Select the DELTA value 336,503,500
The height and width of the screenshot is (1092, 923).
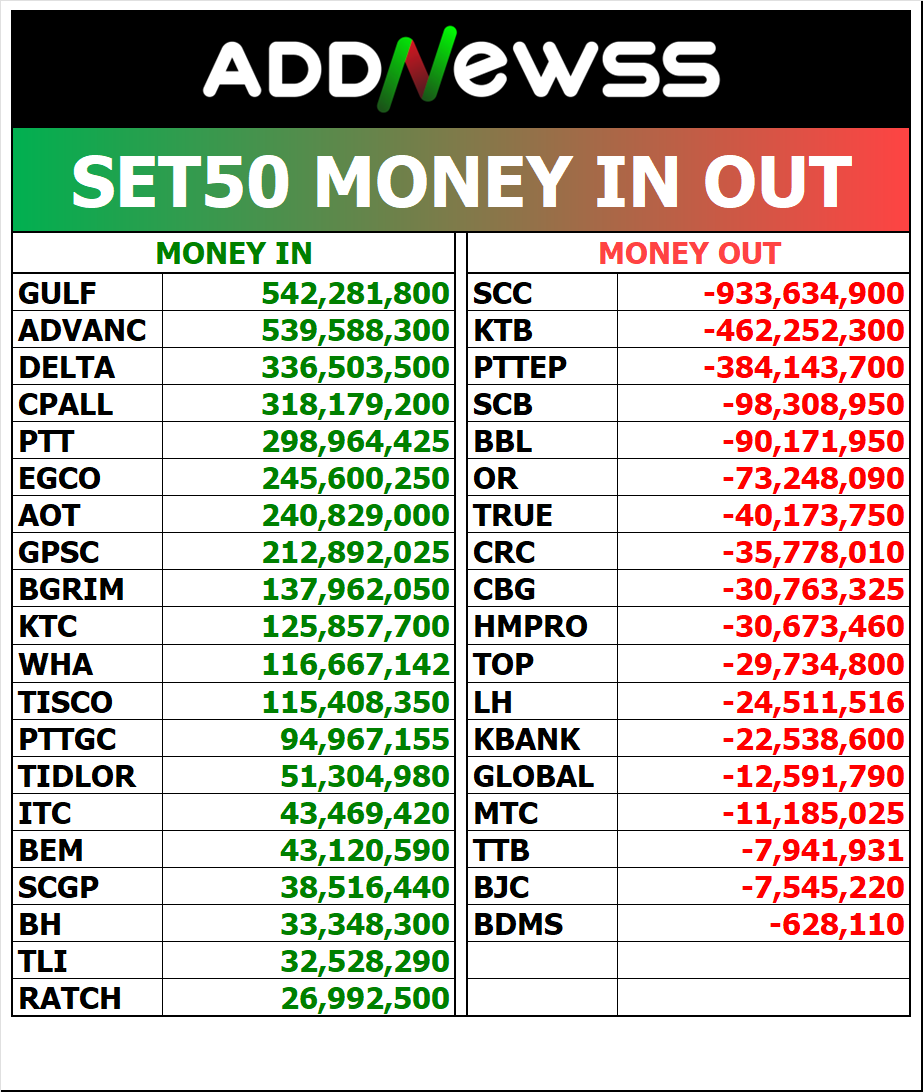click(355, 367)
